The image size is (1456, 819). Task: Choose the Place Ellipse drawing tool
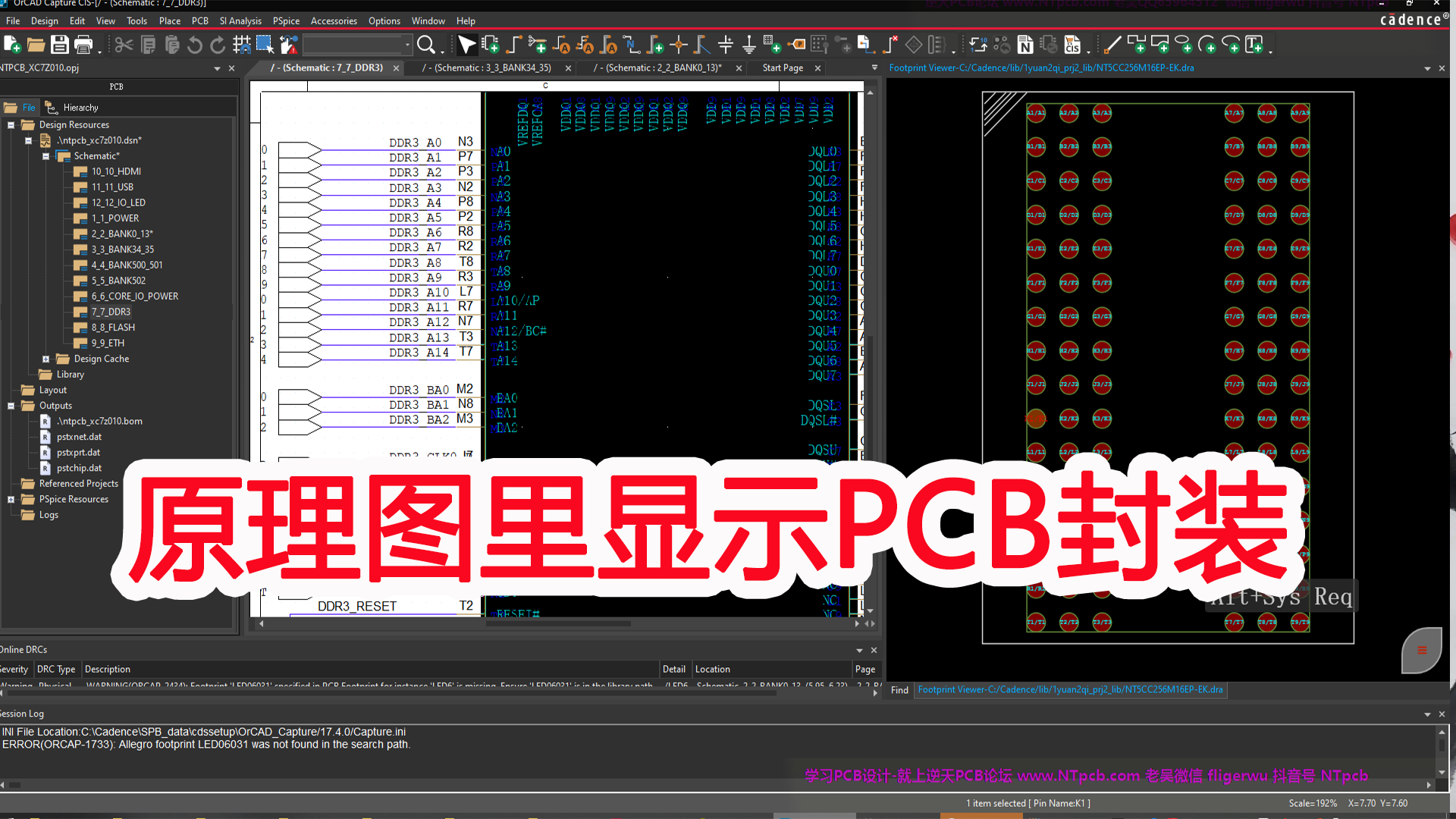tap(1183, 45)
